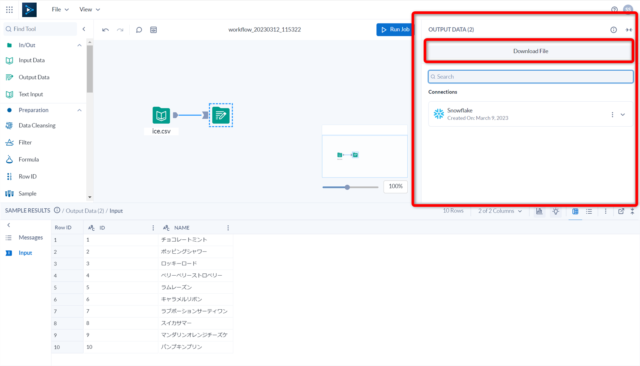Select the Output Data tool in palette
Screen dimensions: 640x366
point(34,77)
